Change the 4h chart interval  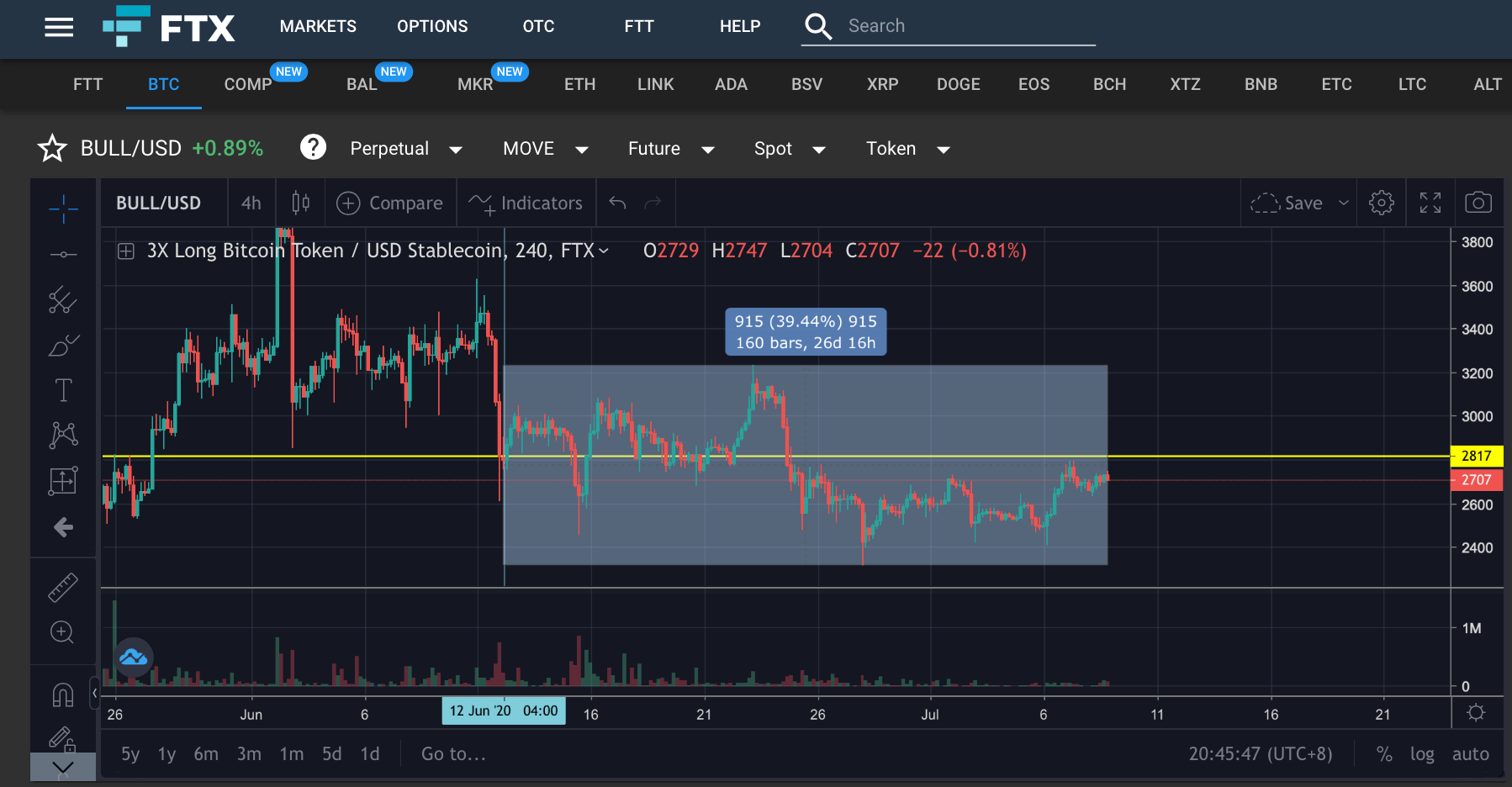pyautogui.click(x=251, y=203)
